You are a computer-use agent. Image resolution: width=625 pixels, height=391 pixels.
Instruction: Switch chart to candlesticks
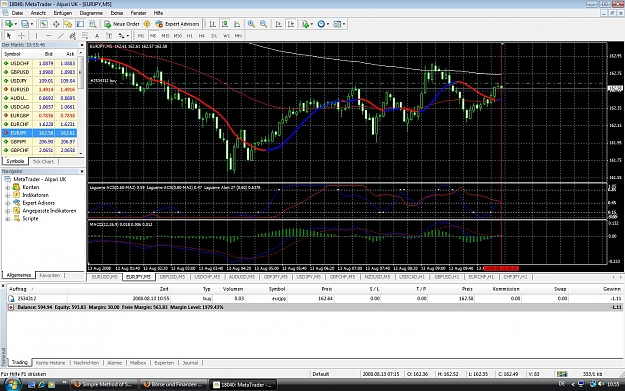(x=225, y=24)
